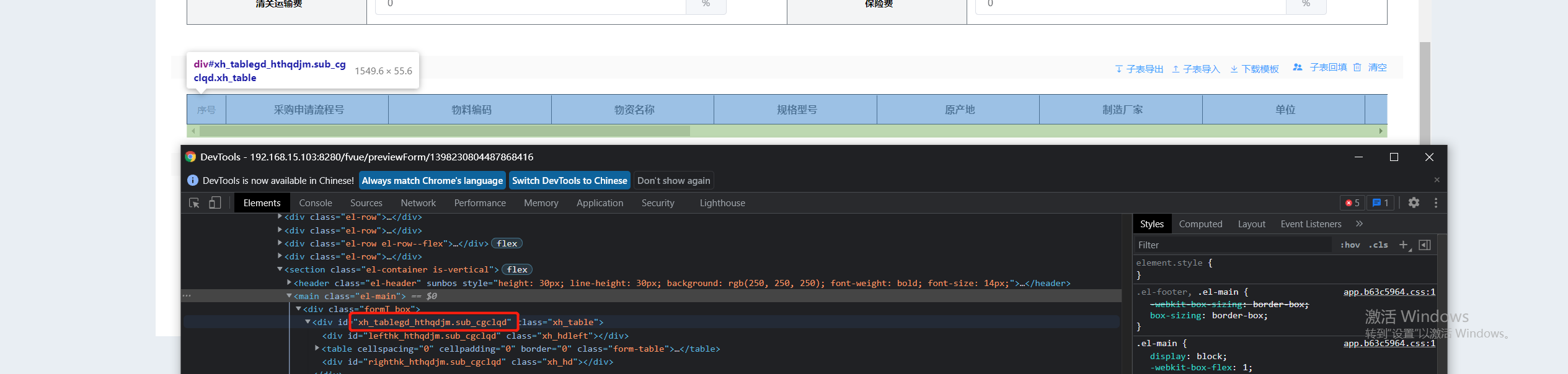Open DevTools settings gear
1568x374 pixels.
pos(1414,202)
